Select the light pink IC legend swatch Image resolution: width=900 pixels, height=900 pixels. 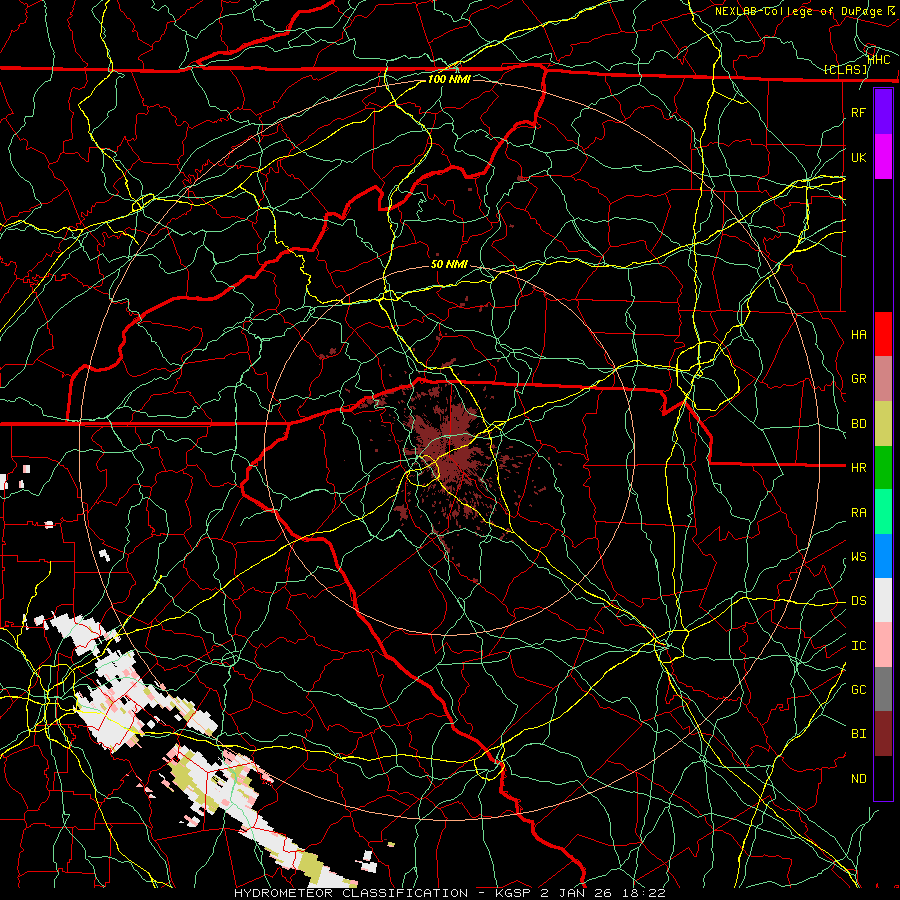coord(883,645)
